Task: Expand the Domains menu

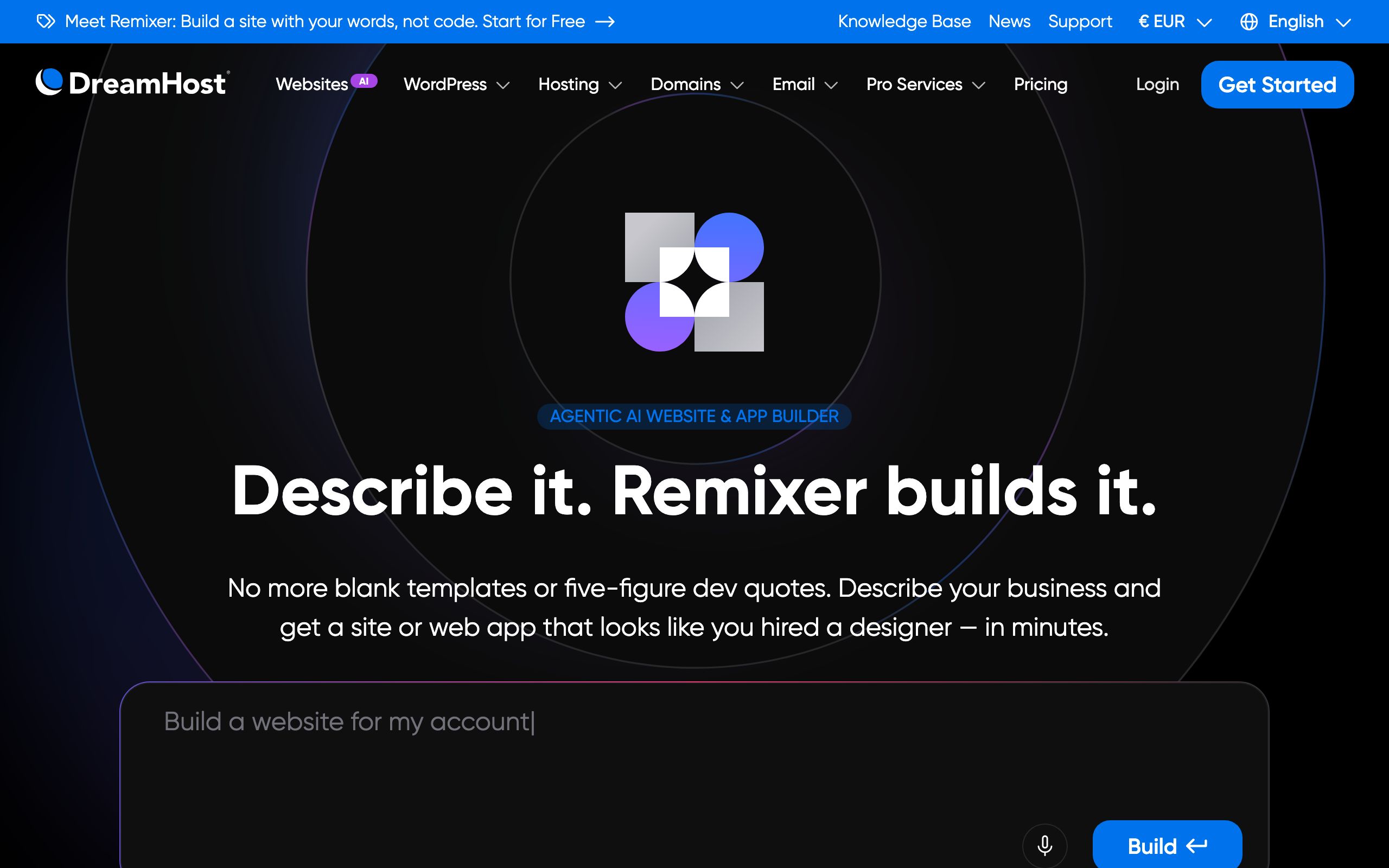Action: [x=697, y=85]
